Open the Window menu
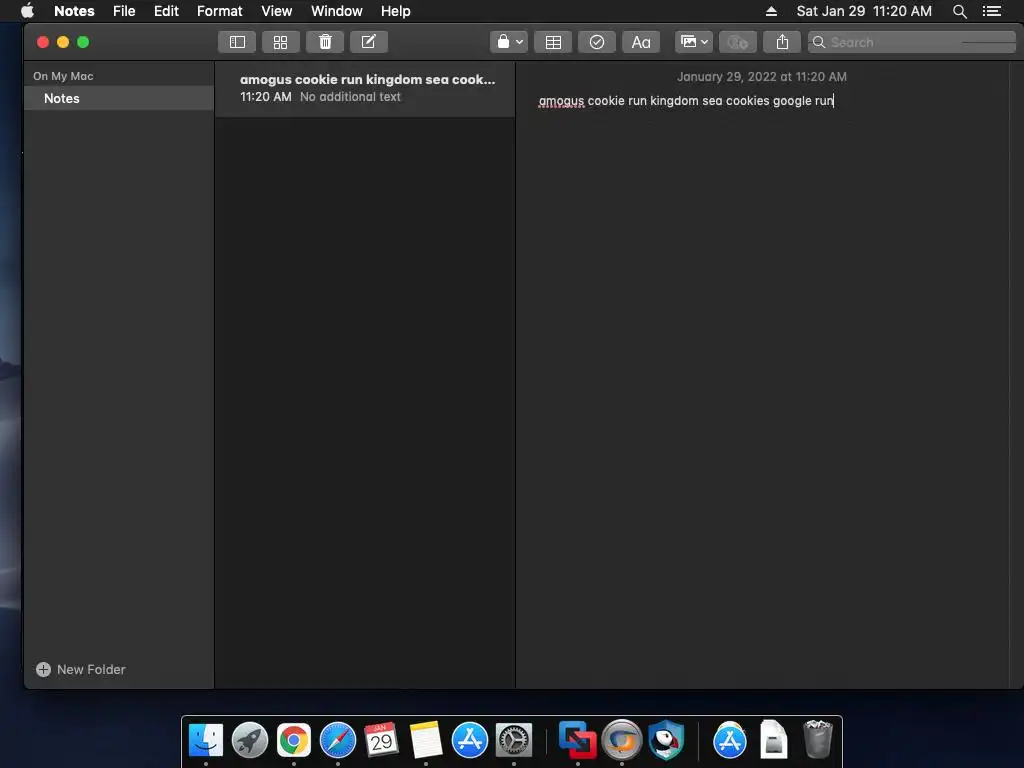 pyautogui.click(x=336, y=11)
